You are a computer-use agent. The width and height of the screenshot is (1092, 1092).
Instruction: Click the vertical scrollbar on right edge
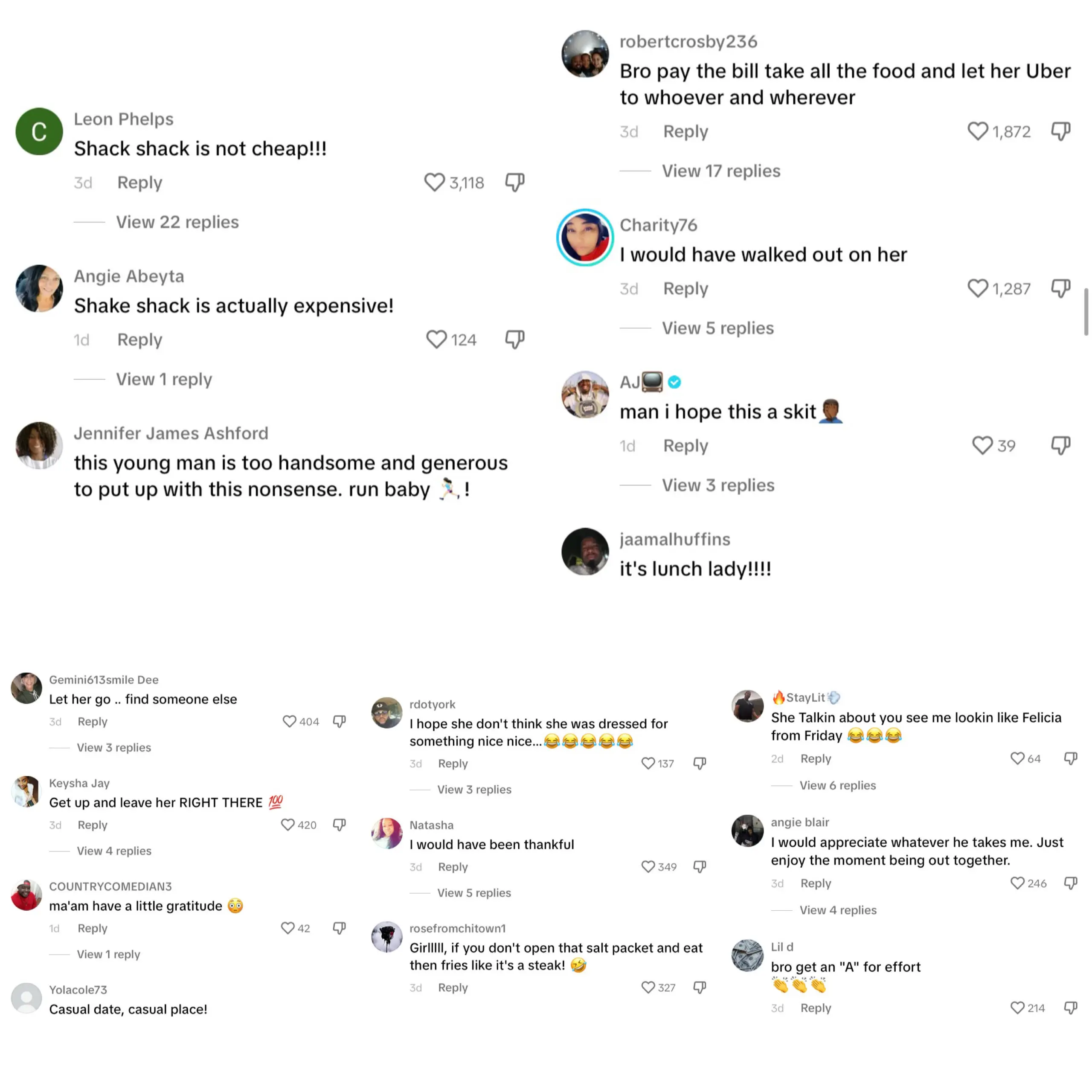coord(1086,311)
